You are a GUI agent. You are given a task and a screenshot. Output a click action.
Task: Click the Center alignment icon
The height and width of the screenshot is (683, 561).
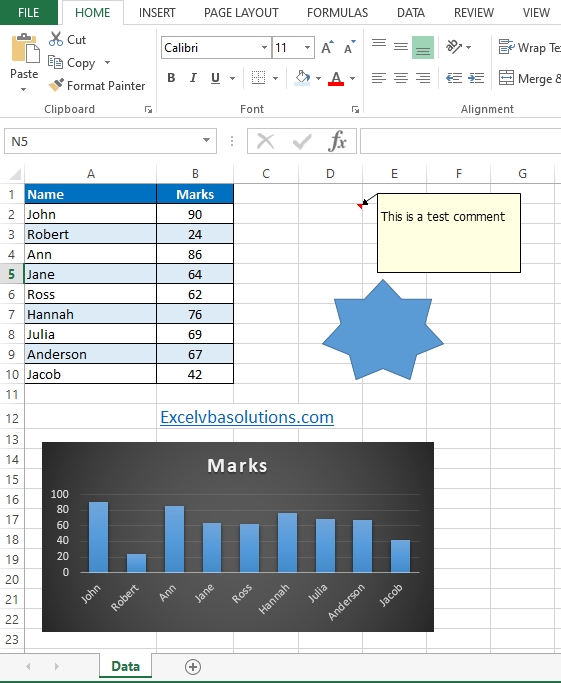[x=401, y=78]
